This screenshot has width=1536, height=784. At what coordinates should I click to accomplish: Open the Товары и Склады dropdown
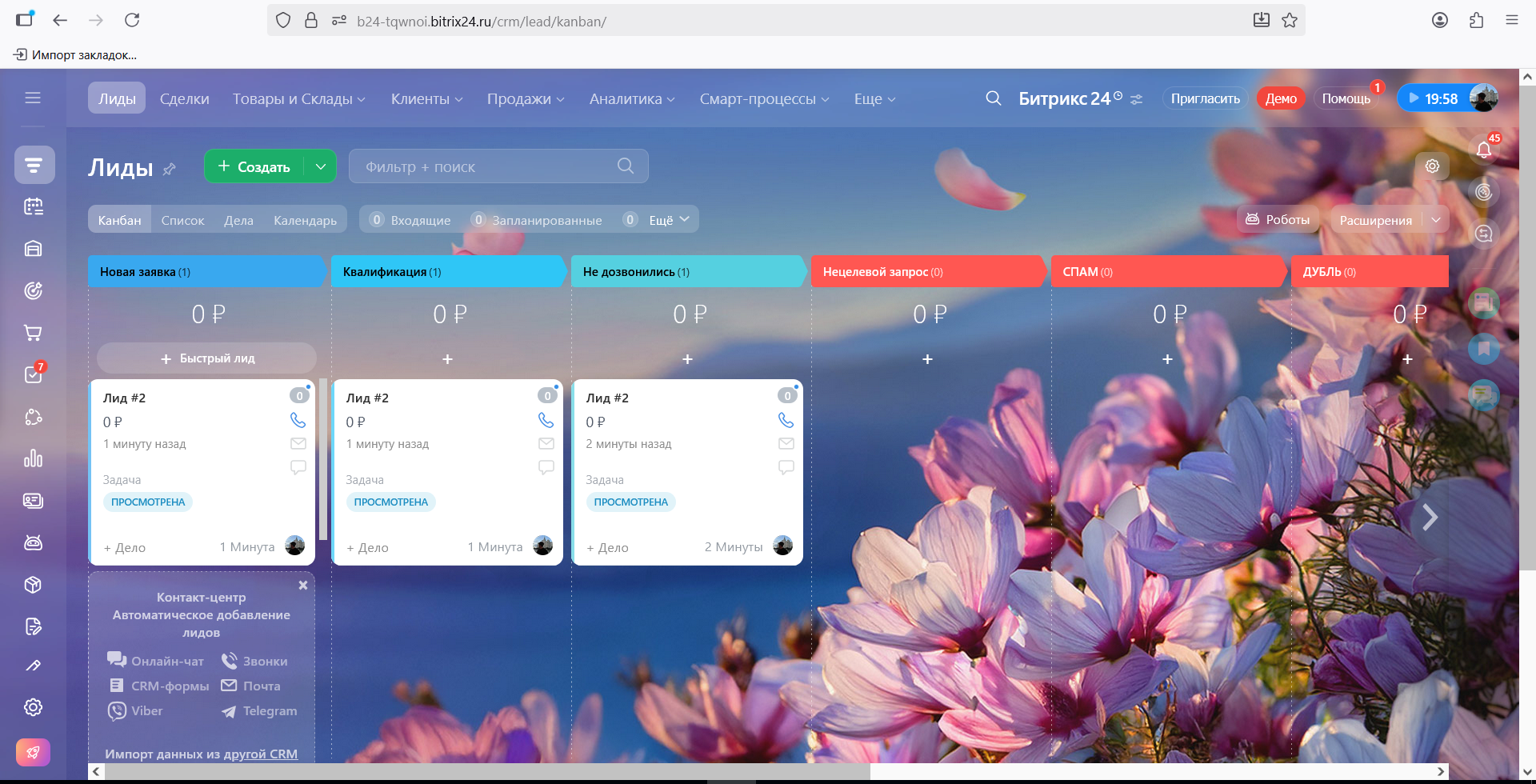pos(299,98)
